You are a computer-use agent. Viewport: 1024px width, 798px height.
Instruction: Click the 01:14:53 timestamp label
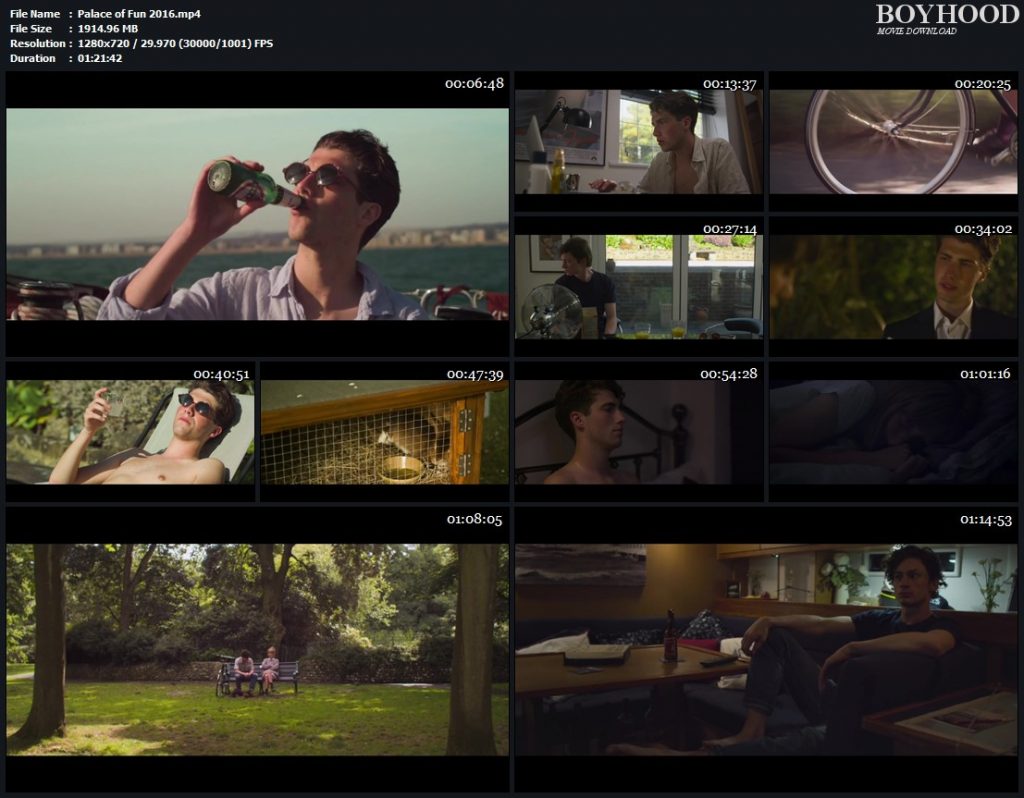coord(986,520)
